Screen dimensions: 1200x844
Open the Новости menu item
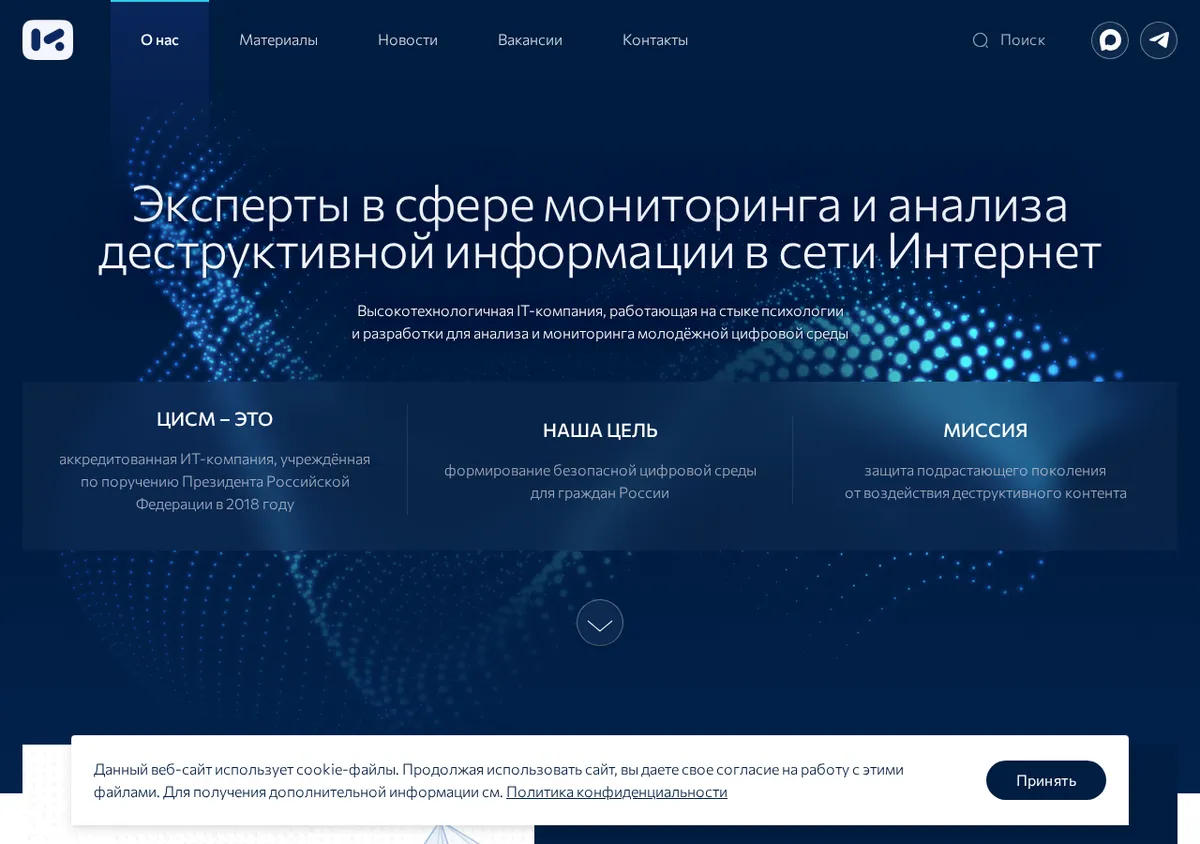(408, 40)
